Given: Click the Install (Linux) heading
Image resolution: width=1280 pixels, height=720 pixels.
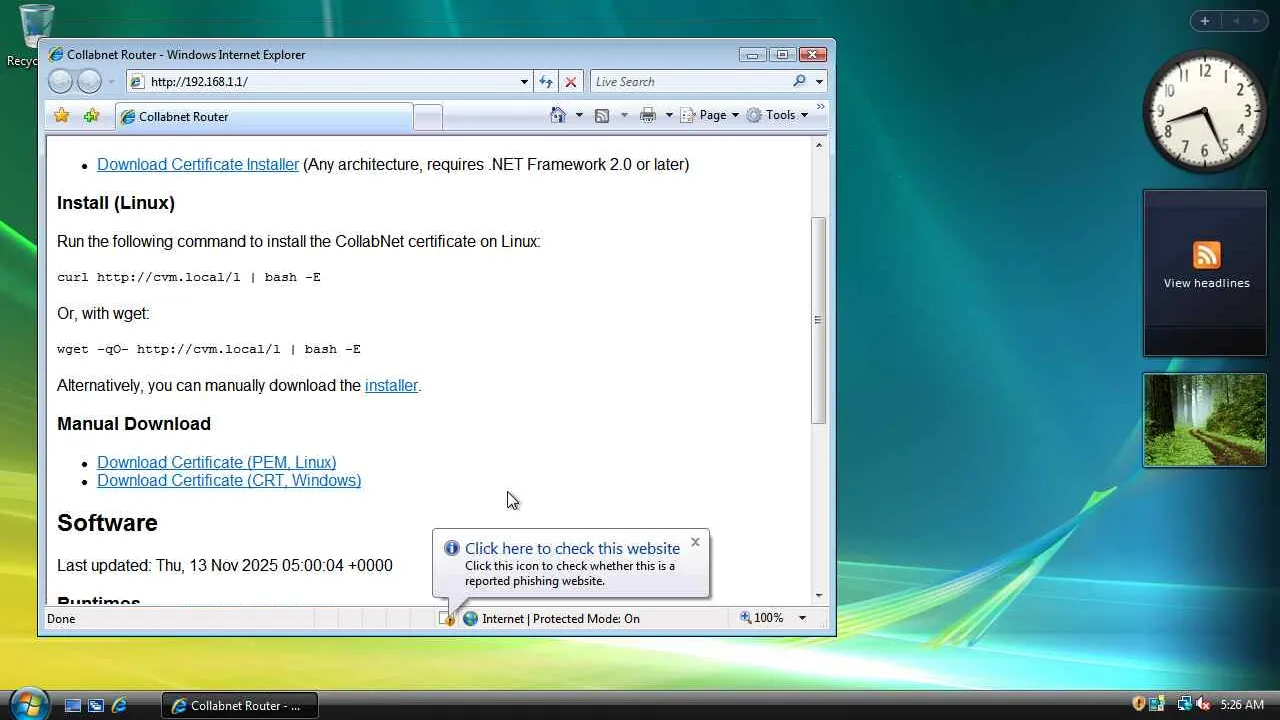Looking at the screenshot, I should (116, 203).
